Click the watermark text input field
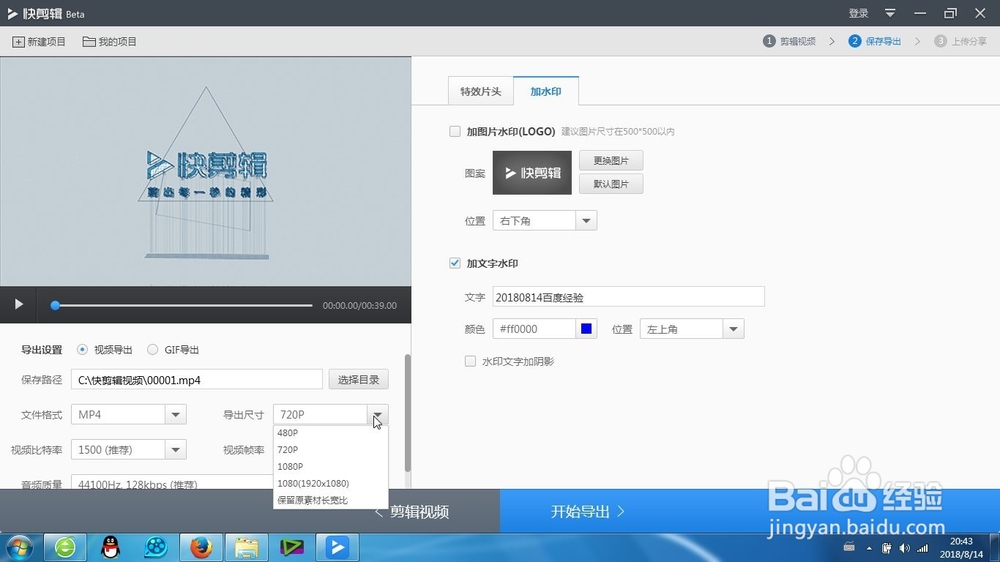This screenshot has width=1000, height=562. click(628, 297)
